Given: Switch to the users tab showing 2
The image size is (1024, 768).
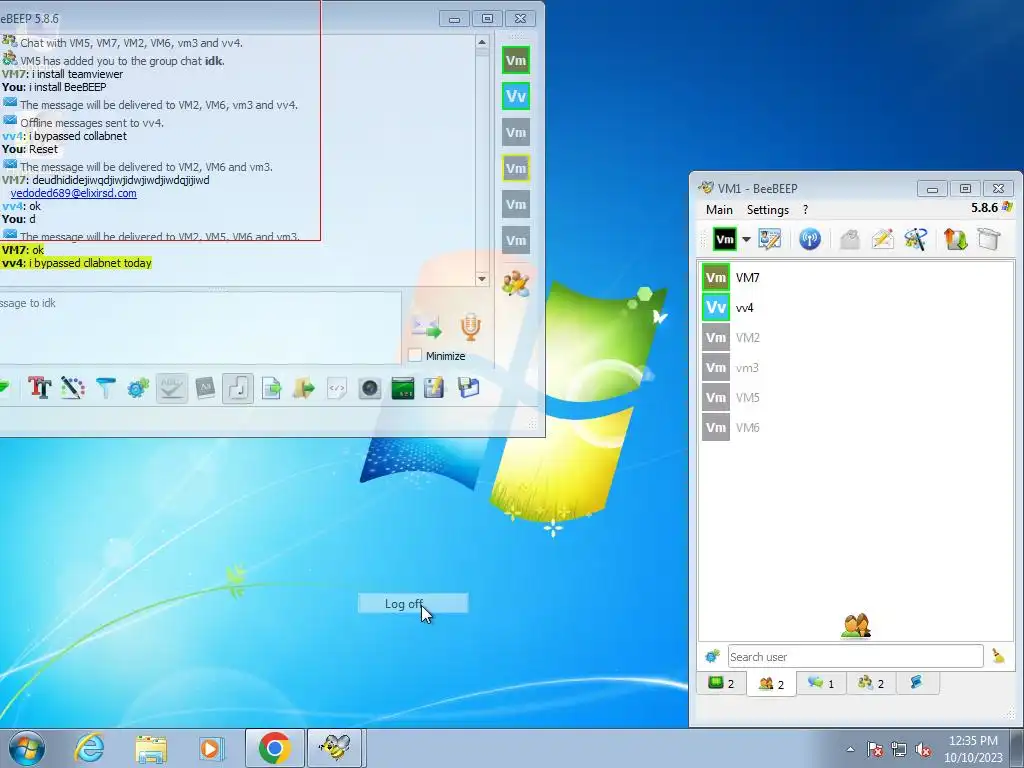Looking at the screenshot, I should [771, 683].
